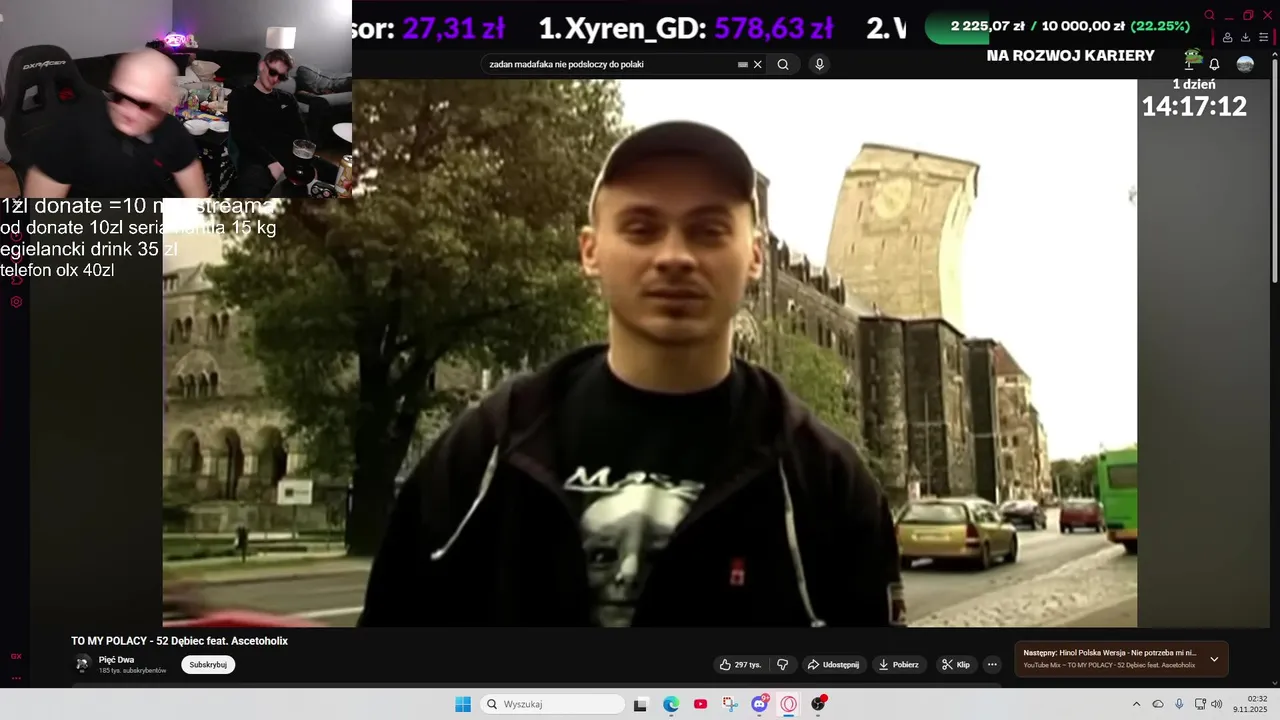Open the clock showing 02:32
The height and width of the screenshot is (720, 1280).
tap(1250, 704)
